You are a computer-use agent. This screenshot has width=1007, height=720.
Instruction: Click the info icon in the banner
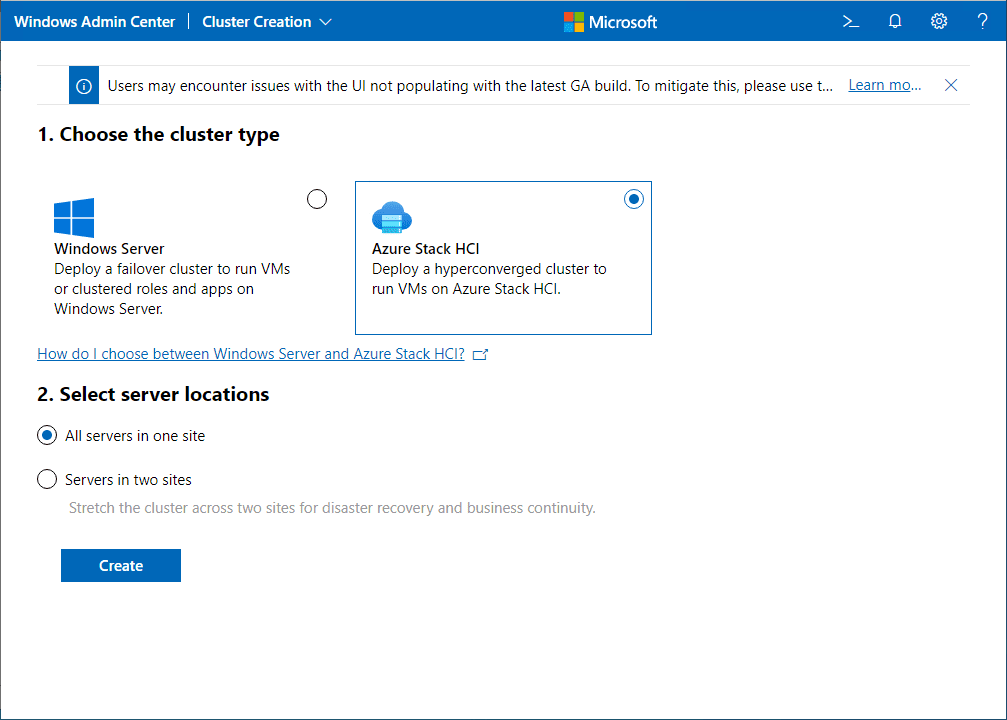pos(84,85)
